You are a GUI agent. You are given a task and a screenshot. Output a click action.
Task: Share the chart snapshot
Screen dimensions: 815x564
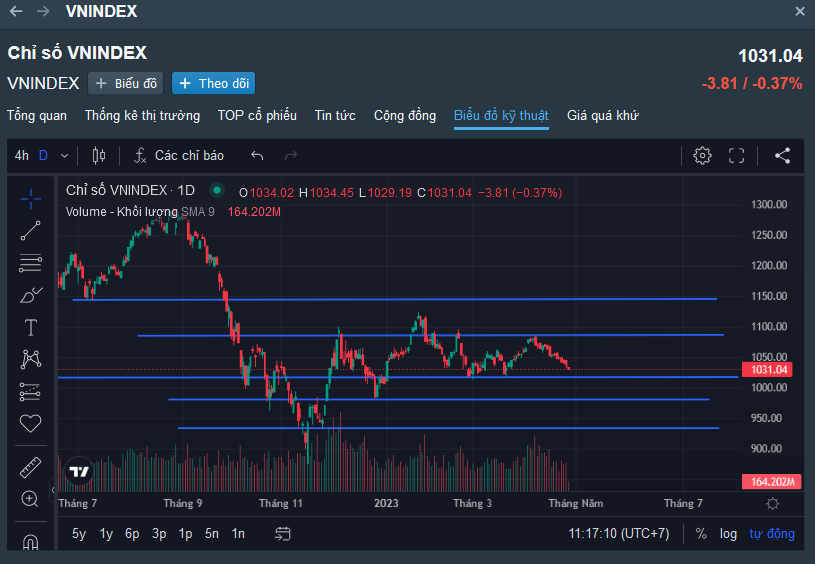pyautogui.click(x=782, y=155)
